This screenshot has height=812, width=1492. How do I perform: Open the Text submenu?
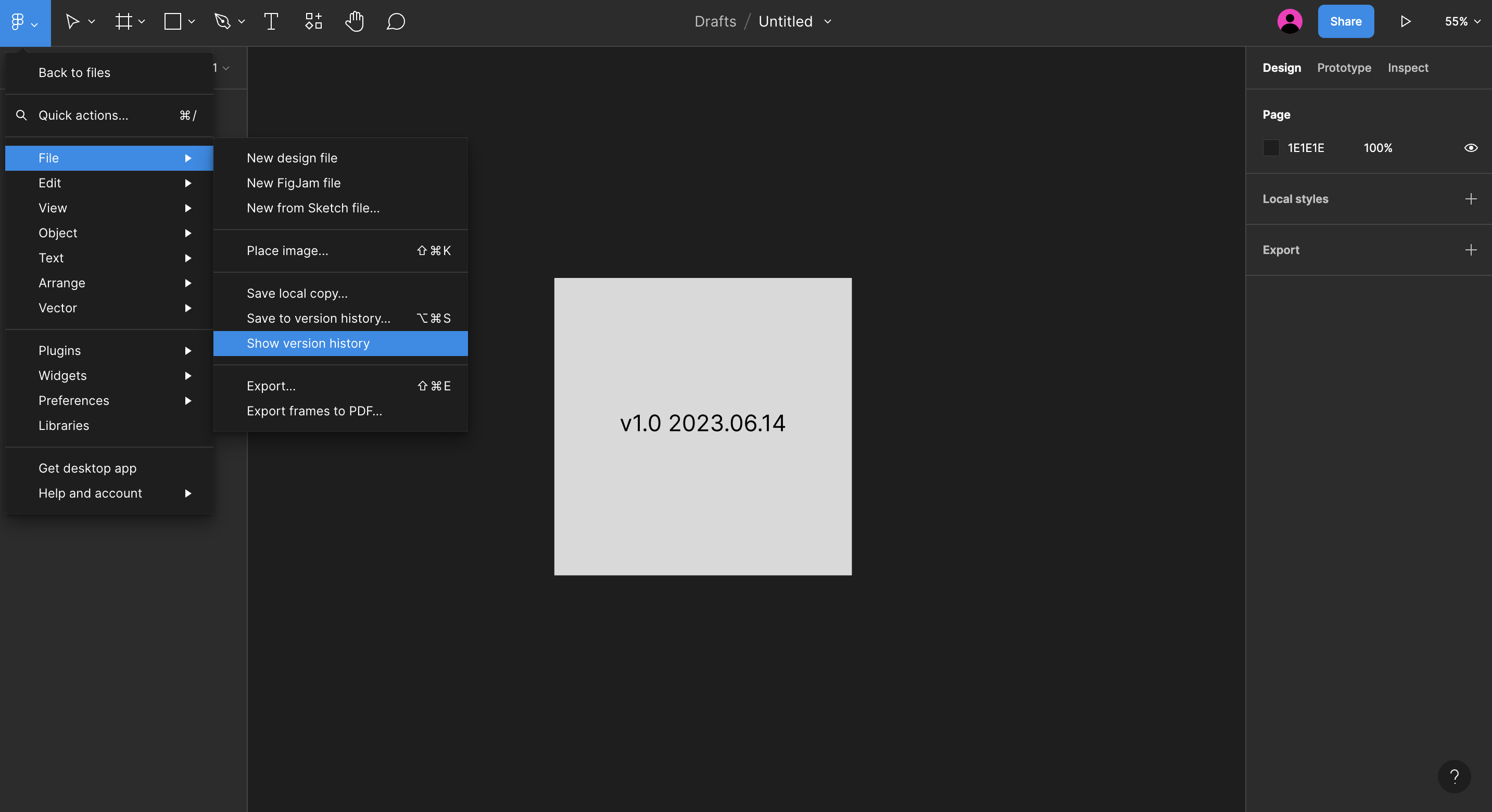click(x=109, y=258)
